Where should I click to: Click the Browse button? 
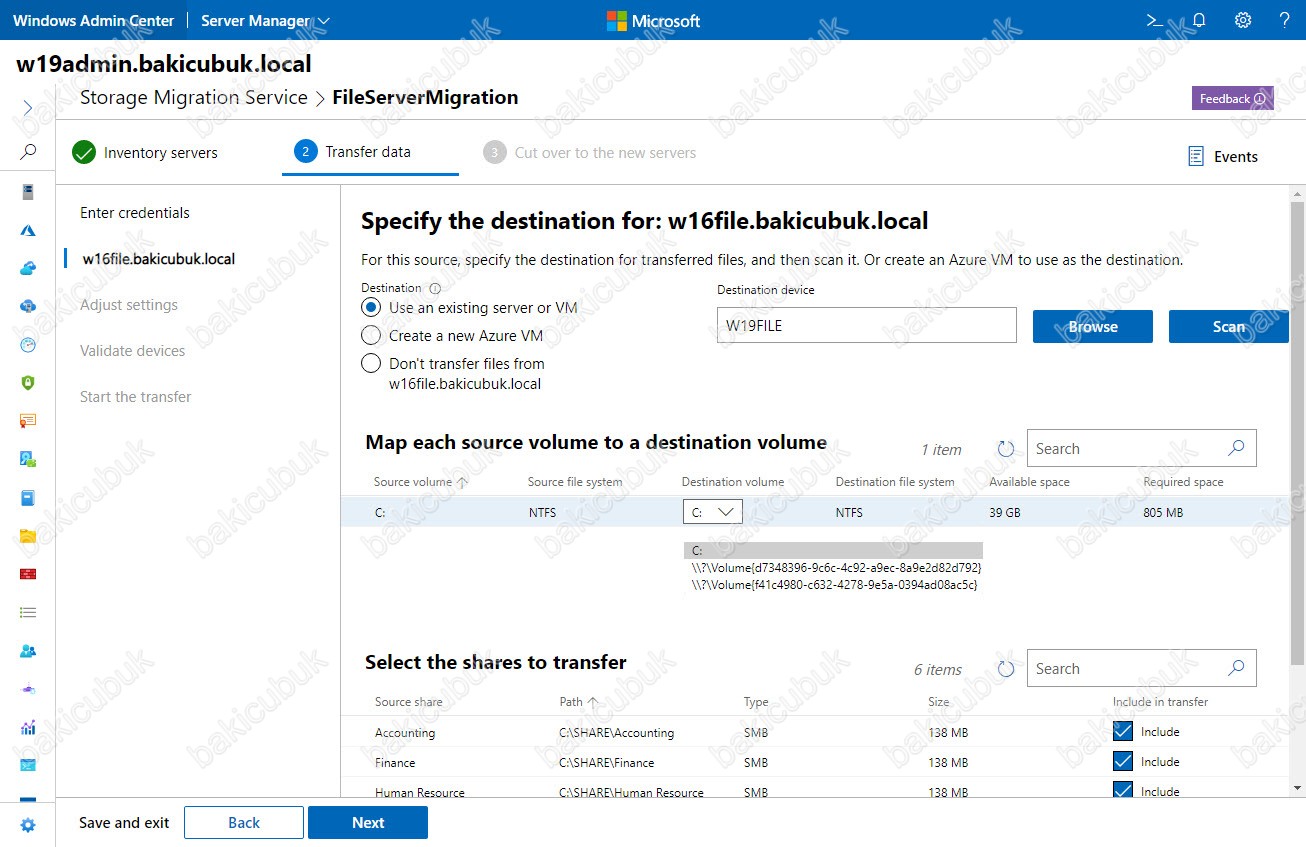point(1093,326)
